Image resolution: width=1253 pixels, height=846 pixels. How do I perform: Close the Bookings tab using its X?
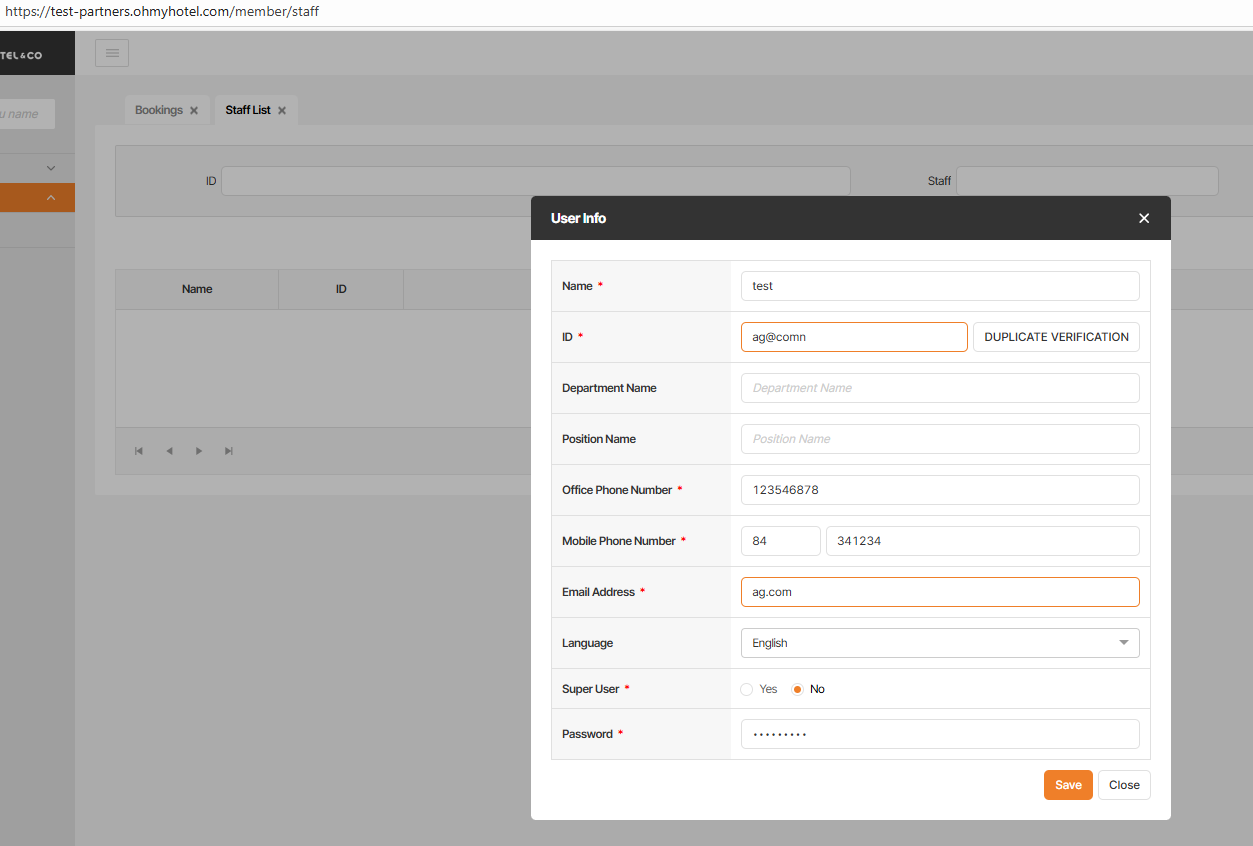coord(194,111)
